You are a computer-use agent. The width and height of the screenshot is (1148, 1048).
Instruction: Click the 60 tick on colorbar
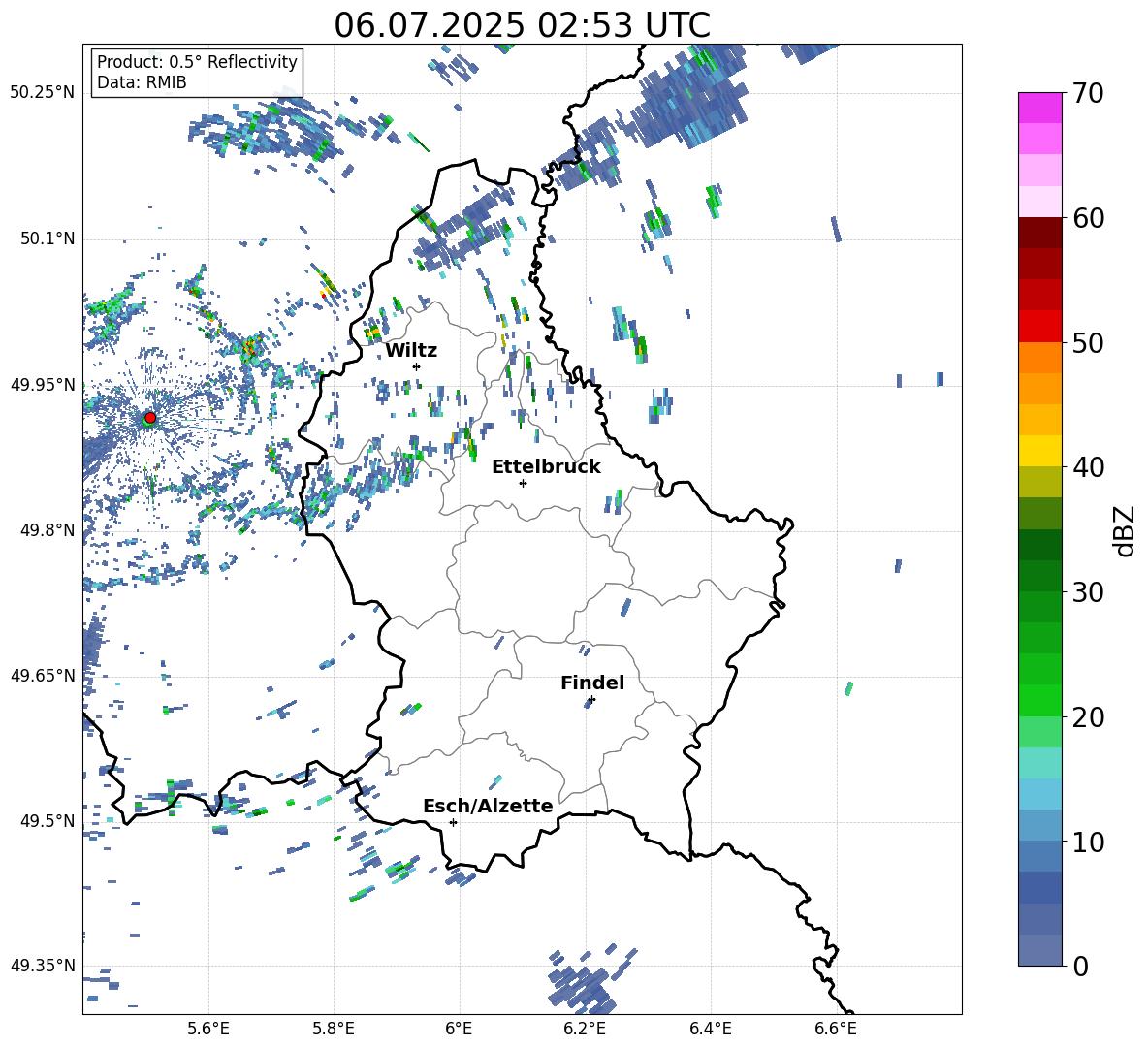click(1087, 218)
